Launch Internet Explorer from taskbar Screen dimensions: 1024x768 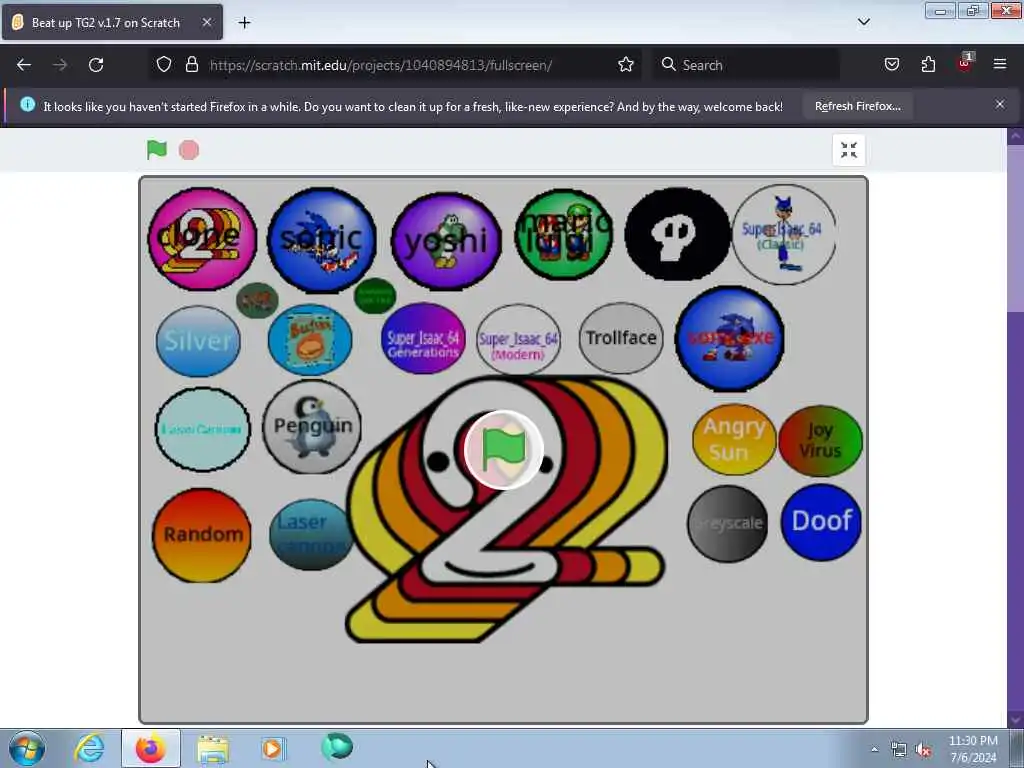click(x=89, y=748)
